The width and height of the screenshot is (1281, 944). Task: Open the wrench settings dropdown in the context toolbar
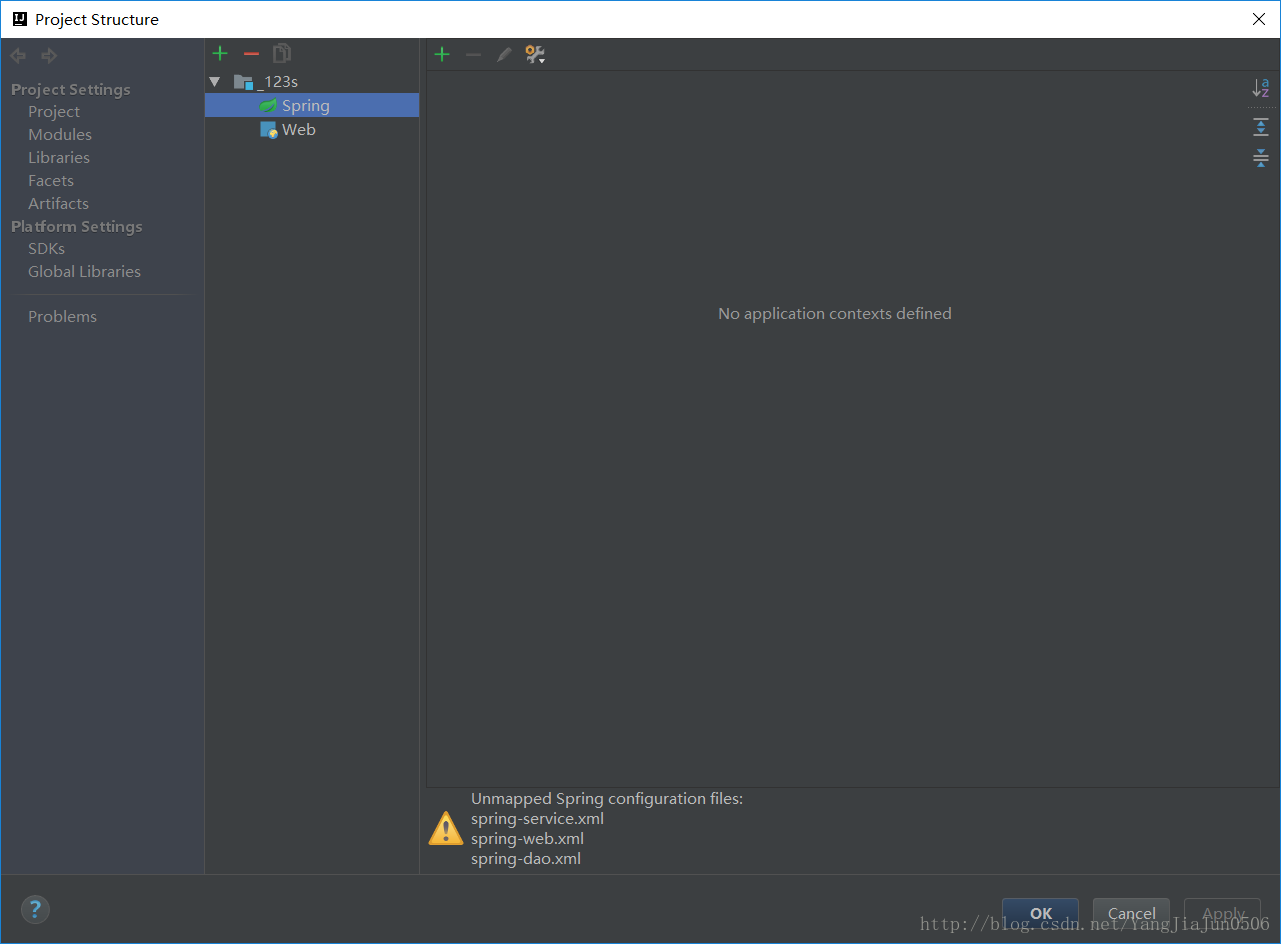[535, 55]
